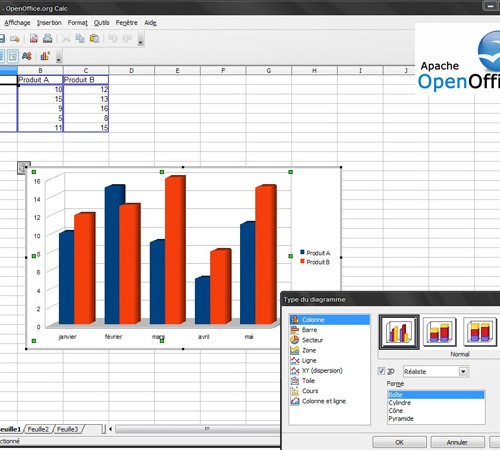
Task: Click the Annuler button
Action: click(x=457, y=442)
